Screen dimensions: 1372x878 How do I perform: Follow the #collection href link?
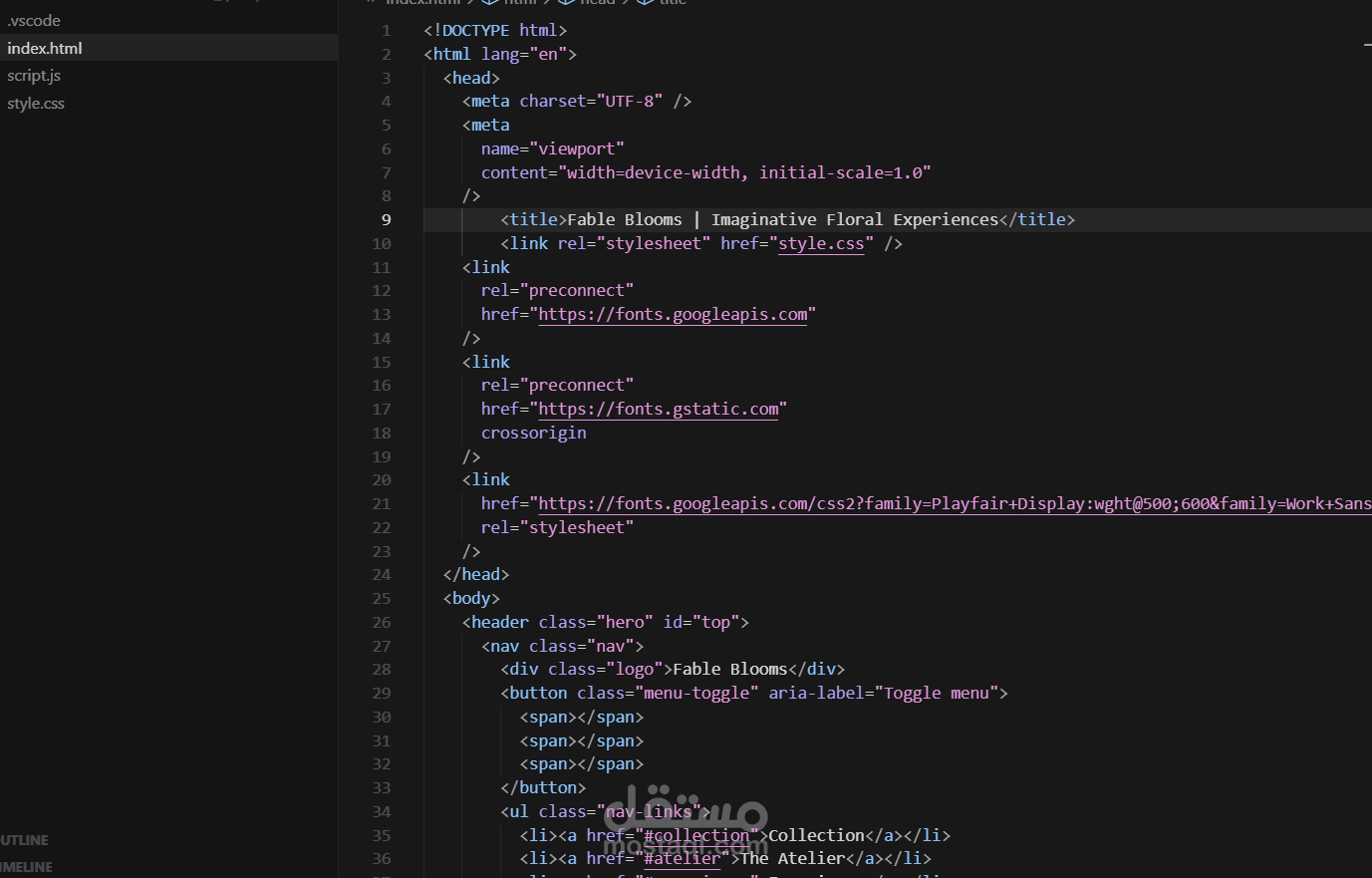(696, 835)
